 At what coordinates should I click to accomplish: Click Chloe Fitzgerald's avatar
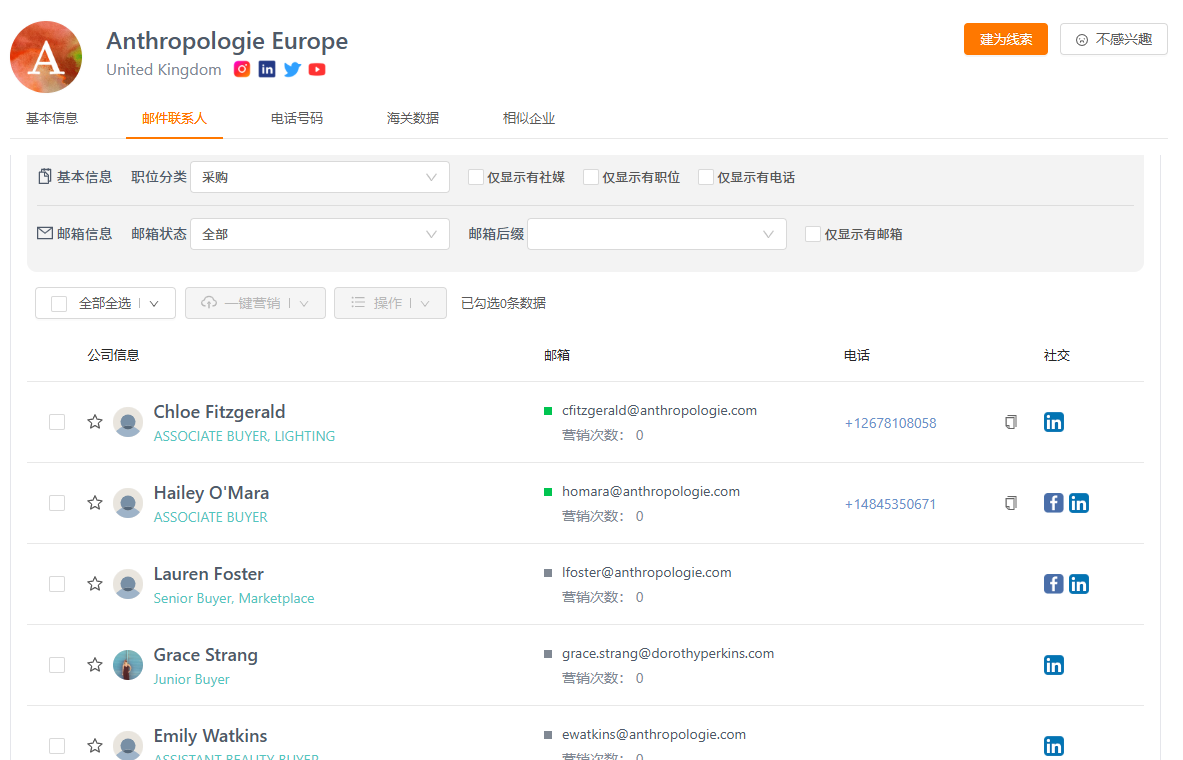coord(128,422)
